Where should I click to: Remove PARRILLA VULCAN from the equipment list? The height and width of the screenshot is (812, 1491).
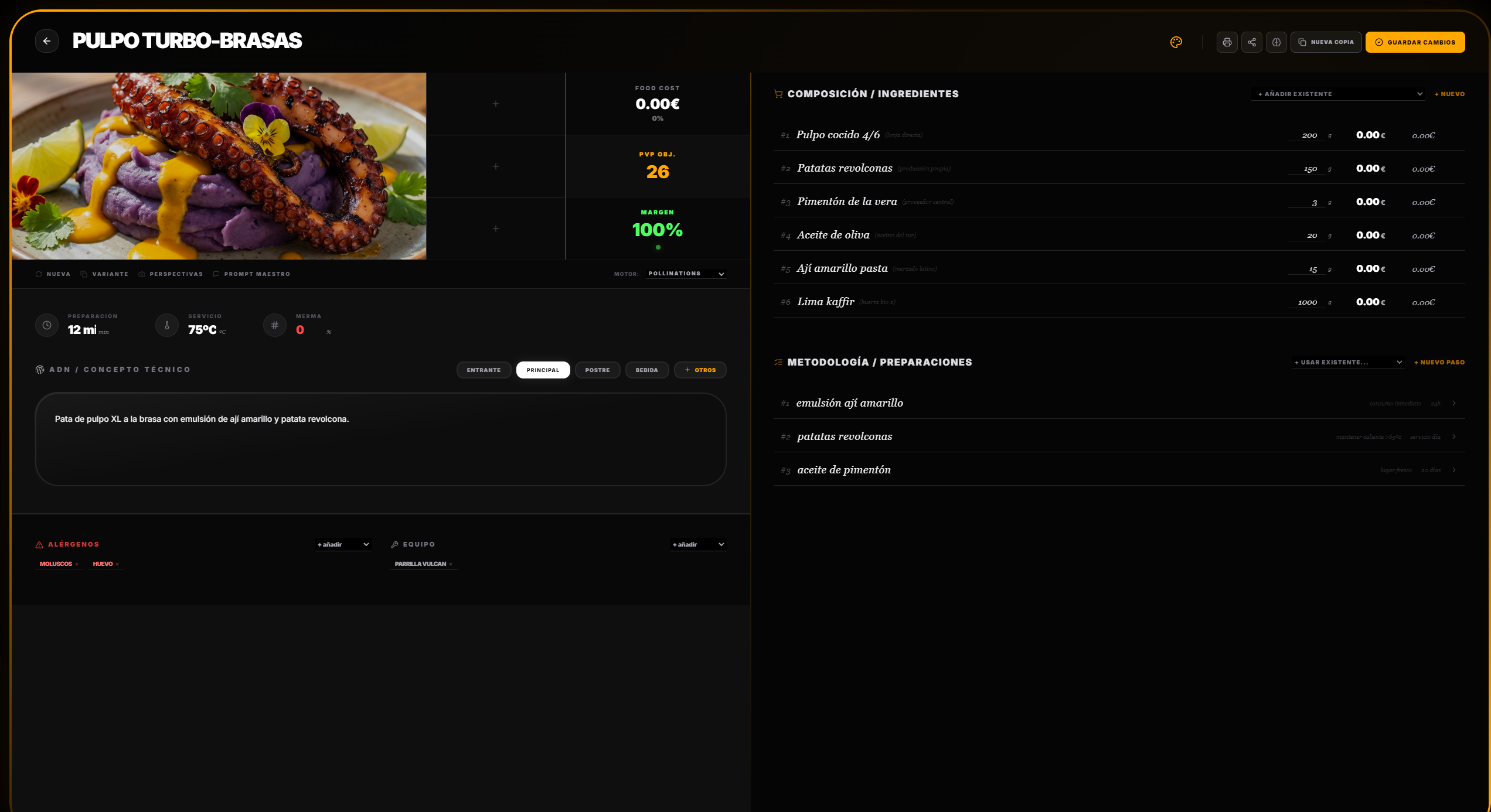(451, 564)
